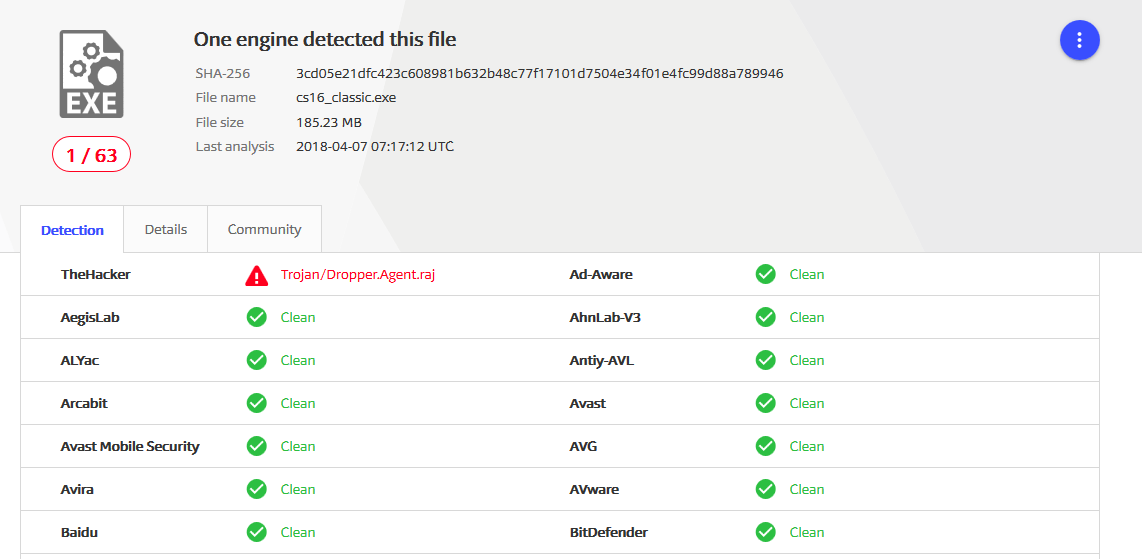Click red warning icon beside TheHacker result
This screenshot has height=559, width=1142.
[256, 275]
